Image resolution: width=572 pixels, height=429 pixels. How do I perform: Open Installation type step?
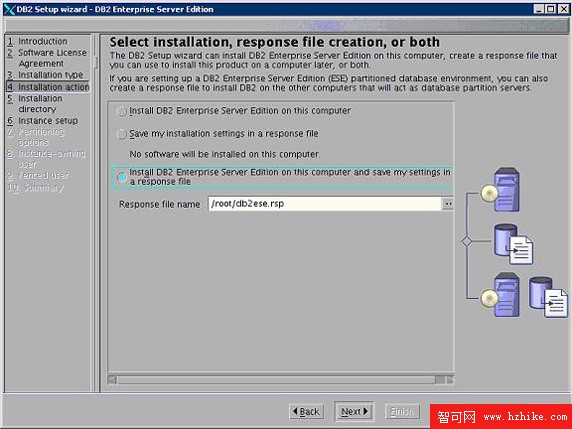pos(45,75)
